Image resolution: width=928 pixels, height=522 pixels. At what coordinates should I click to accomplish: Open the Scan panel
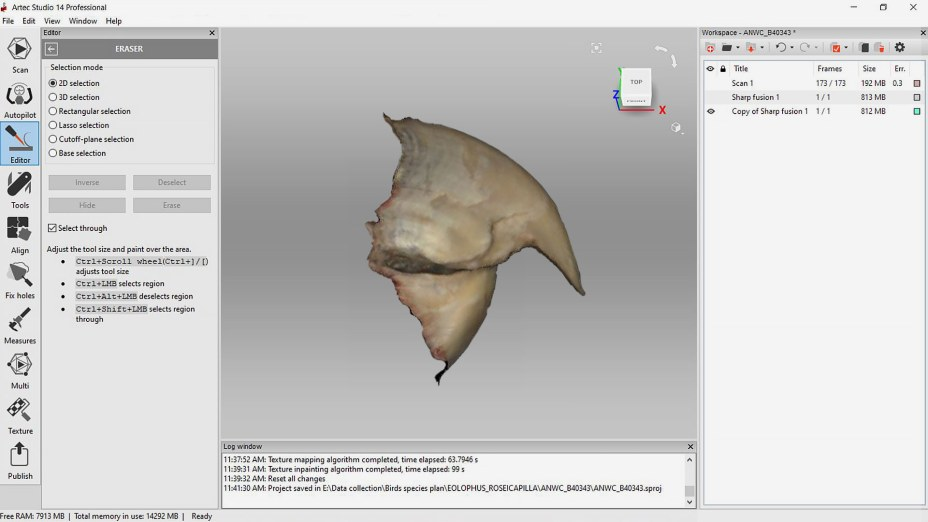tap(19, 52)
